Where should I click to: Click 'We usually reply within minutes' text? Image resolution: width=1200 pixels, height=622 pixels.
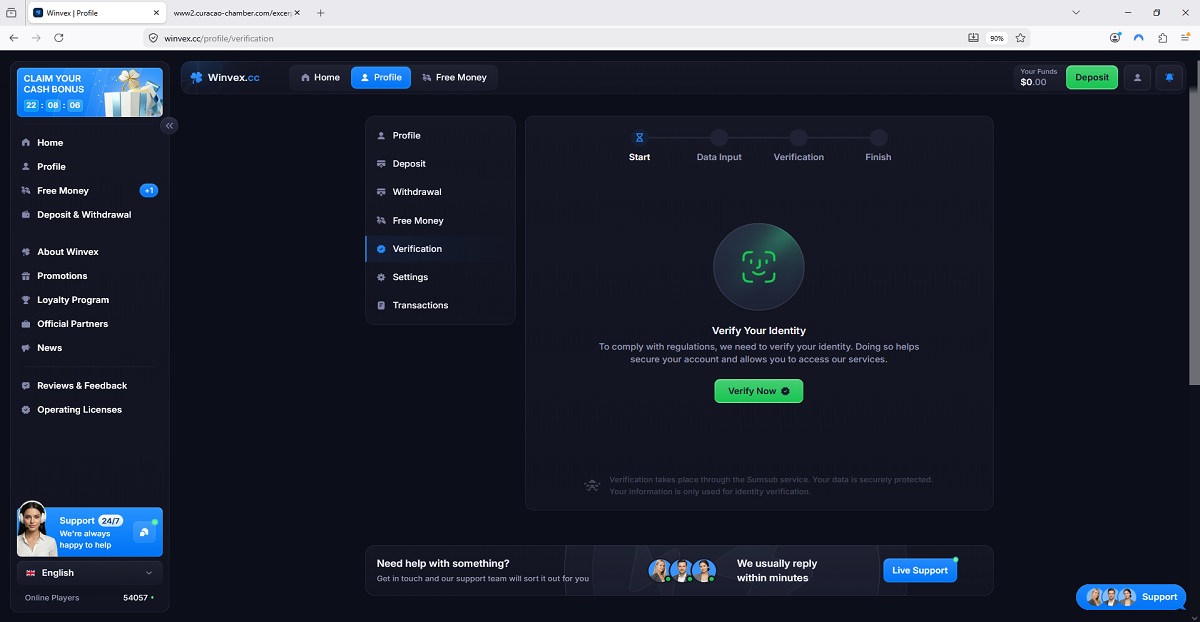pos(777,571)
